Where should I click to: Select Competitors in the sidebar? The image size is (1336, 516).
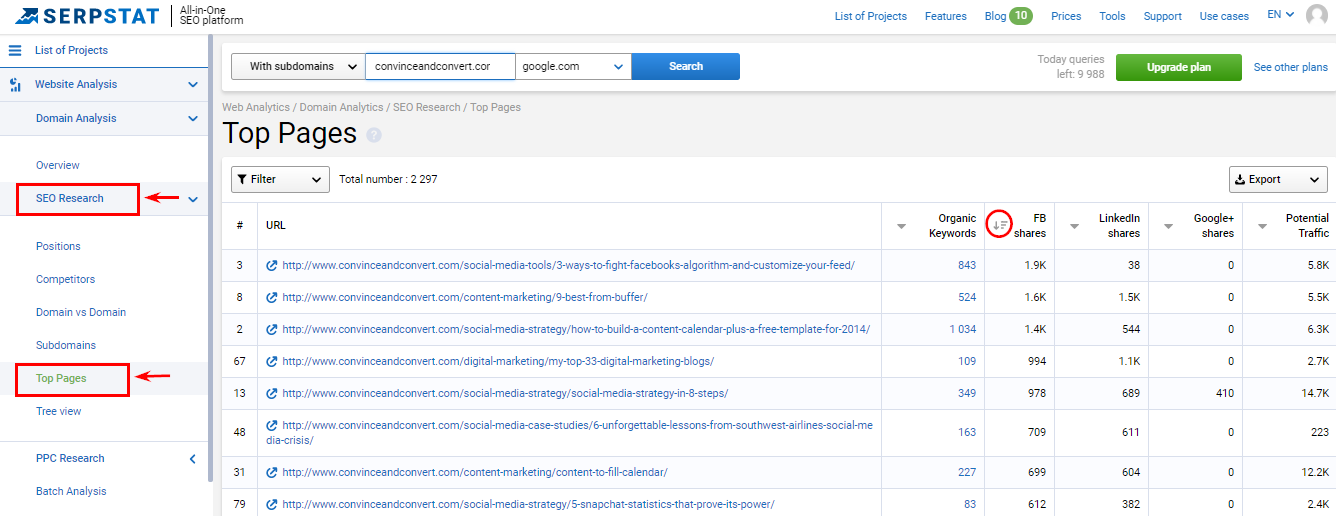coord(65,279)
